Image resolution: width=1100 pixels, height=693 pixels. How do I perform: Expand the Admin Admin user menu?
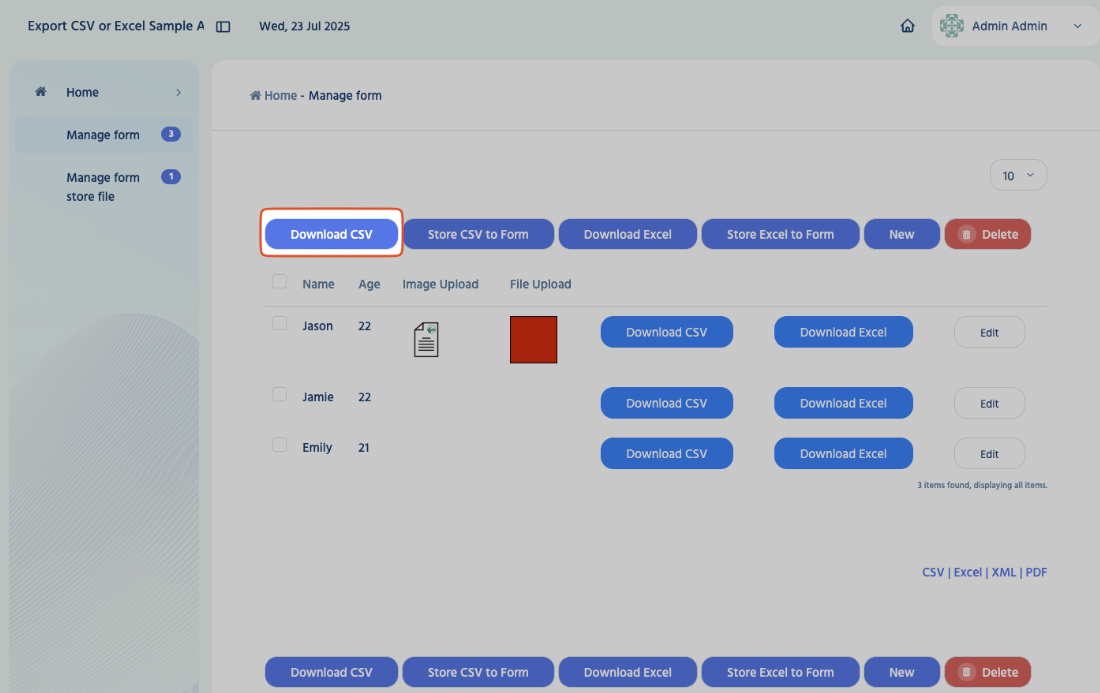pos(1077,26)
